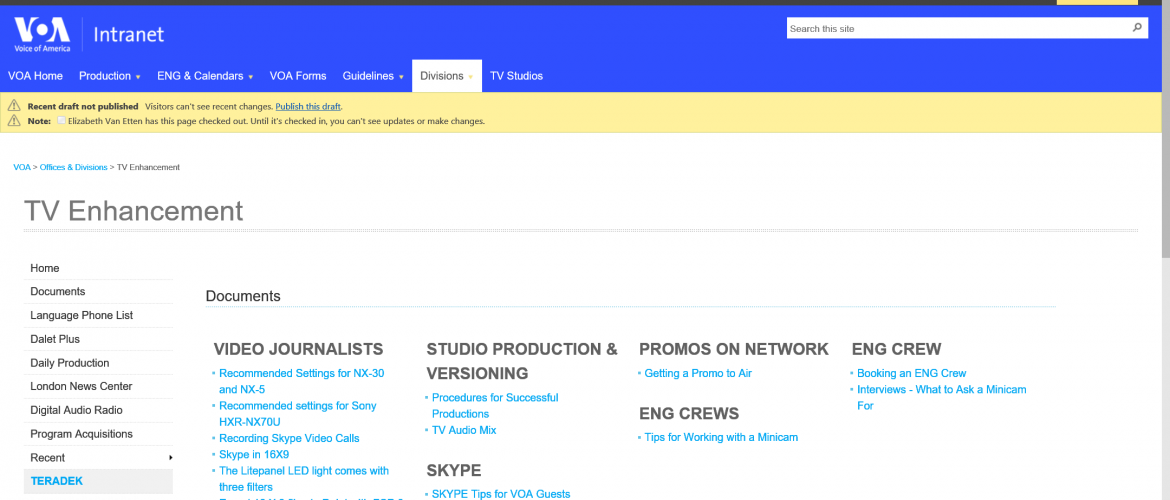Open Offices & Divisions breadcrumb
The width and height of the screenshot is (1170, 500).
point(73,167)
